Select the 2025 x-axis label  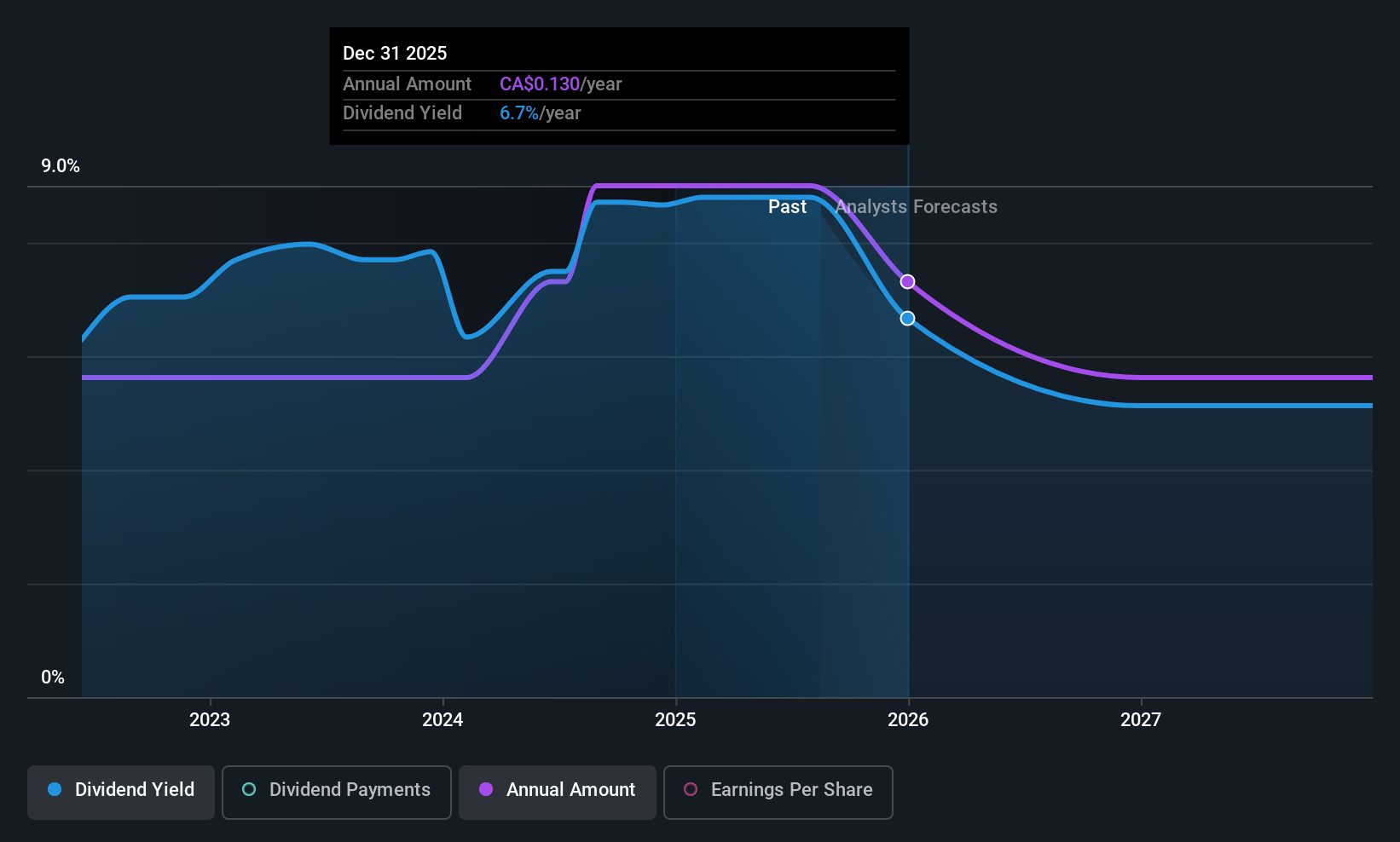click(x=675, y=720)
